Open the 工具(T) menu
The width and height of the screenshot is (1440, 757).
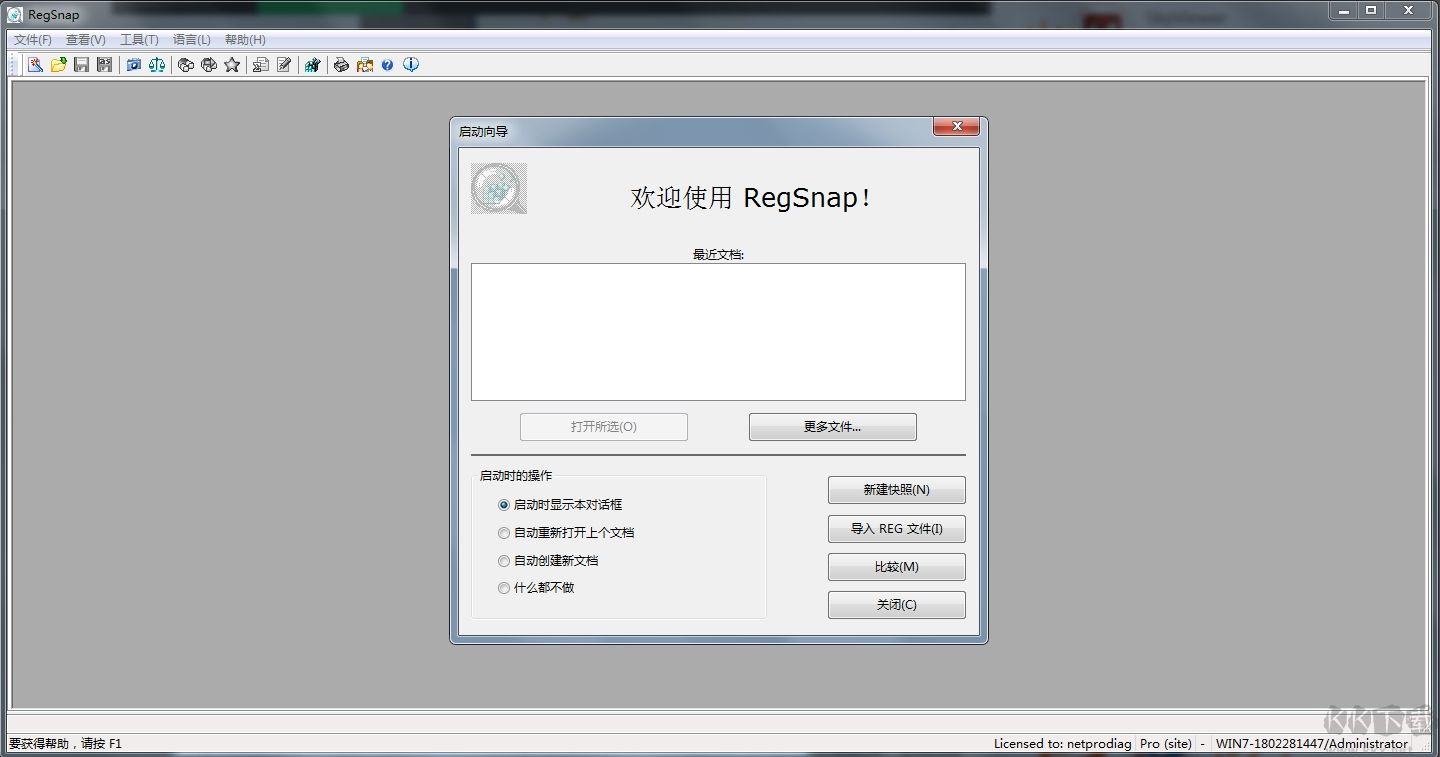139,40
